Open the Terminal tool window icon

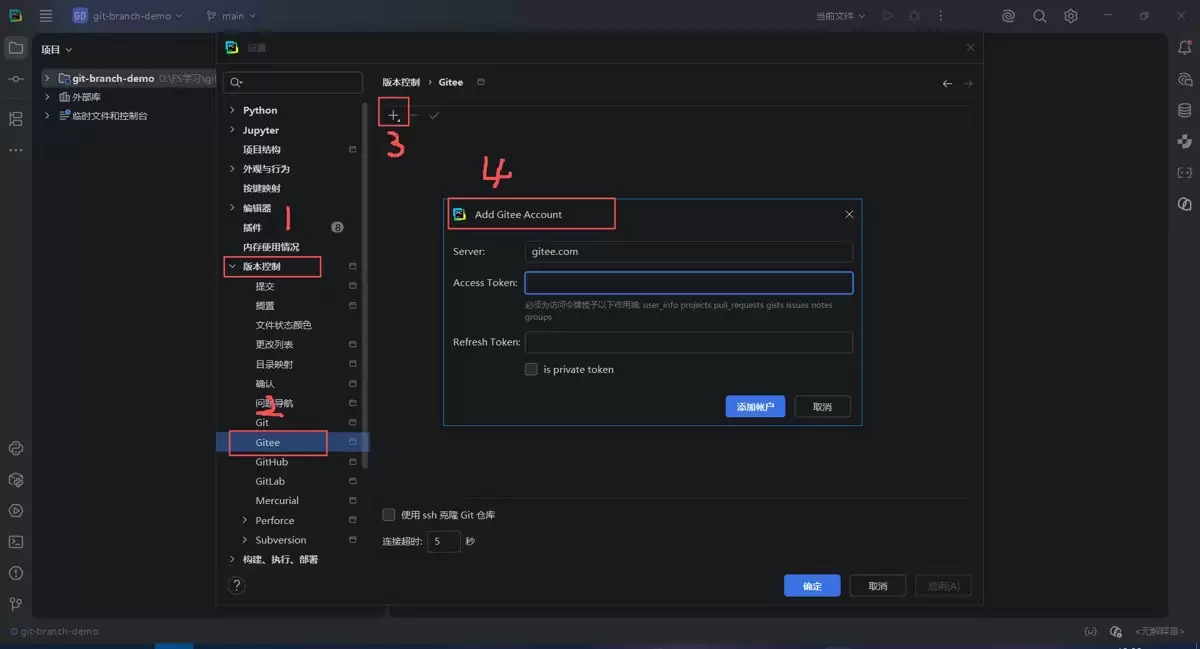(16, 542)
